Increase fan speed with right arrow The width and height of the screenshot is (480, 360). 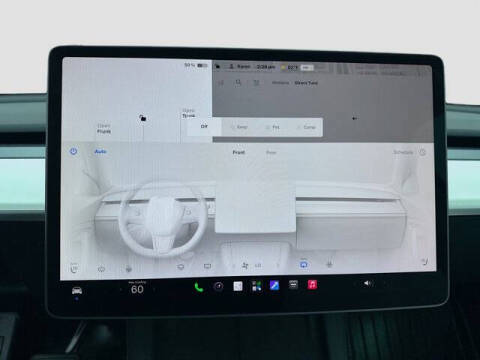pos(278,265)
